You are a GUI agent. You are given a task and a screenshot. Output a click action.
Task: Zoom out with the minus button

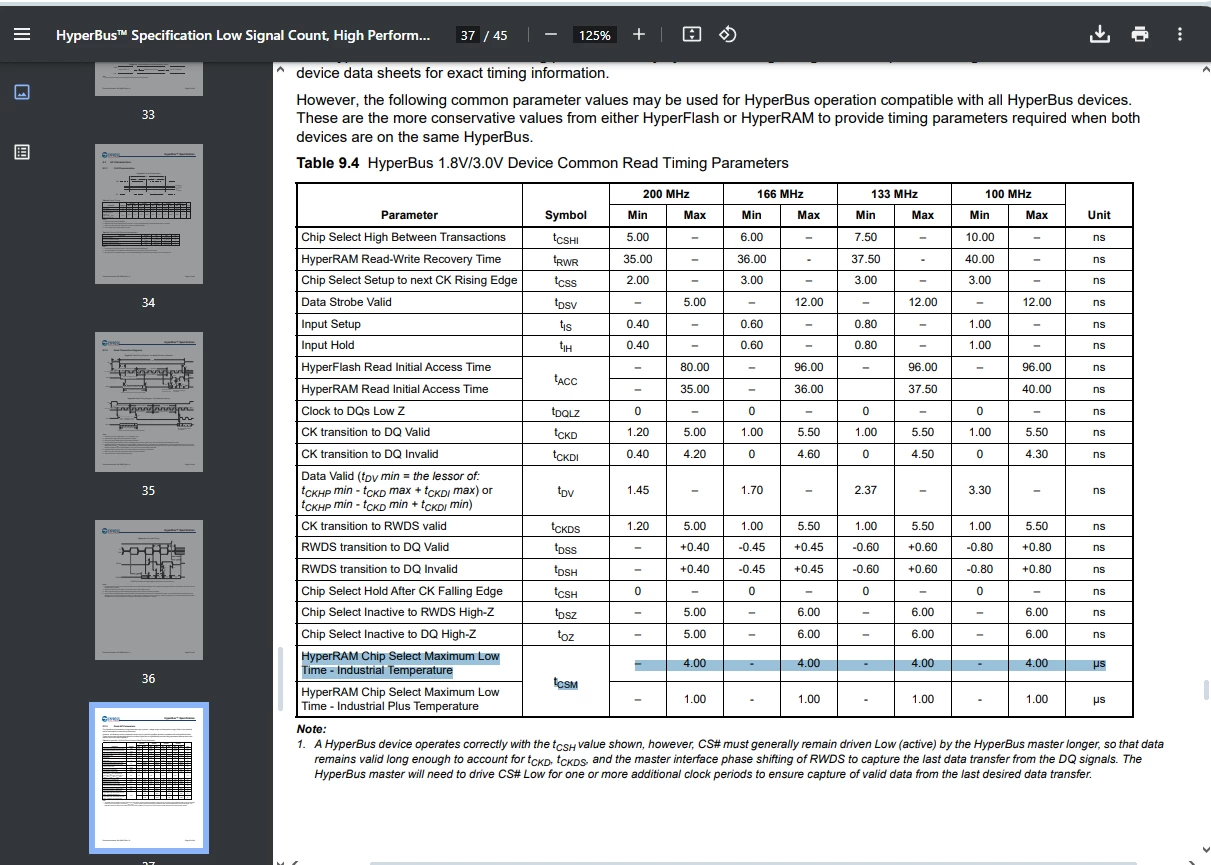coord(550,34)
